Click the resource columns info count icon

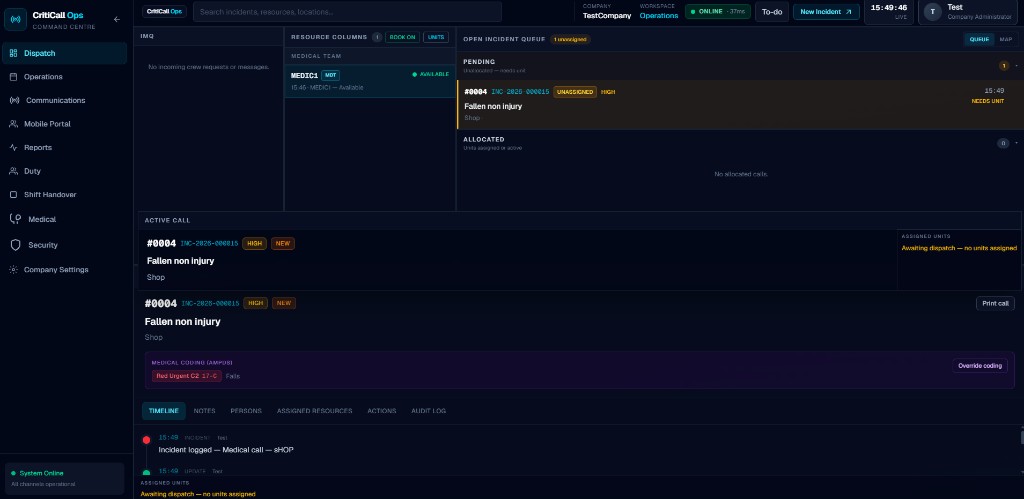point(377,37)
